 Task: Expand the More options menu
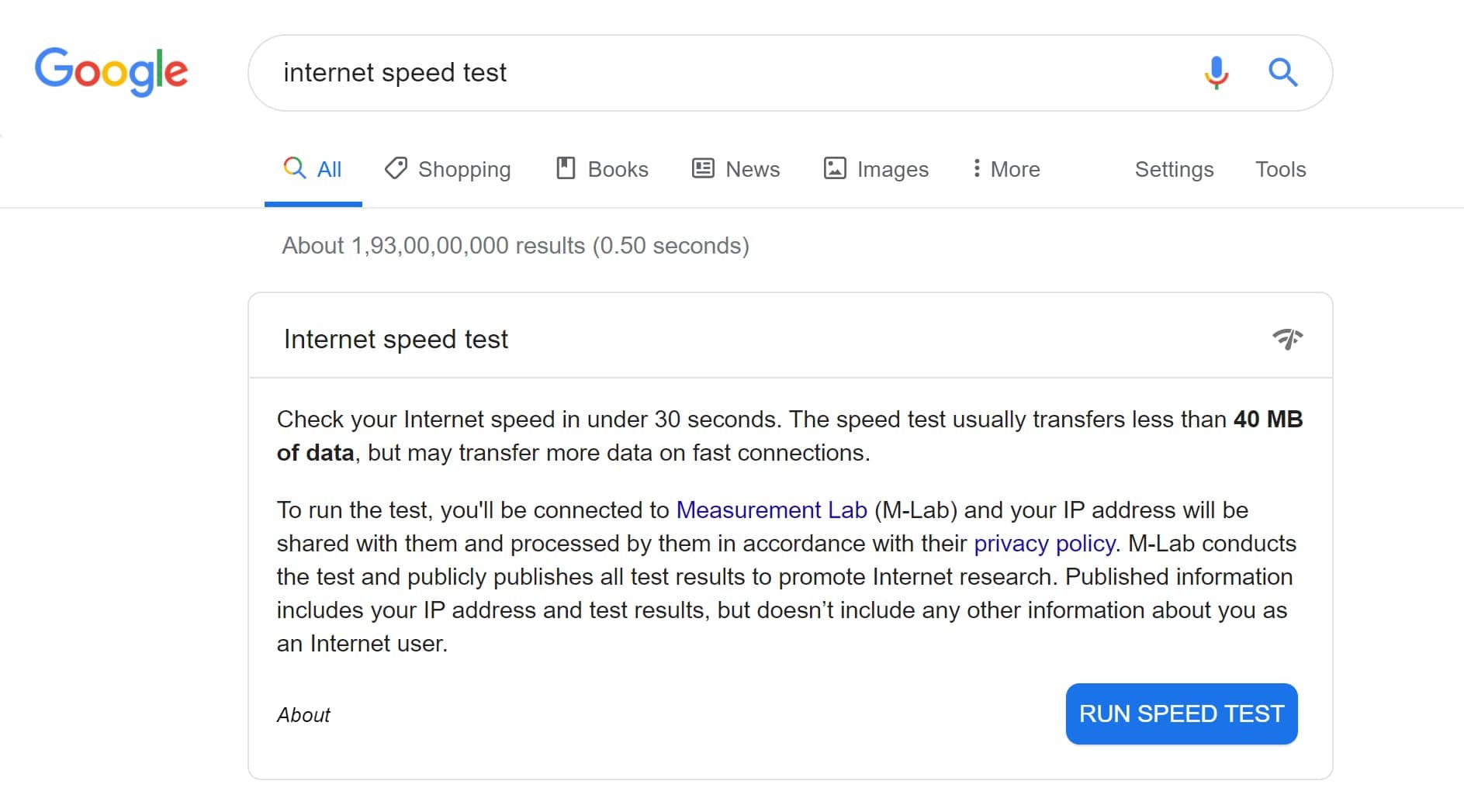coord(1006,169)
